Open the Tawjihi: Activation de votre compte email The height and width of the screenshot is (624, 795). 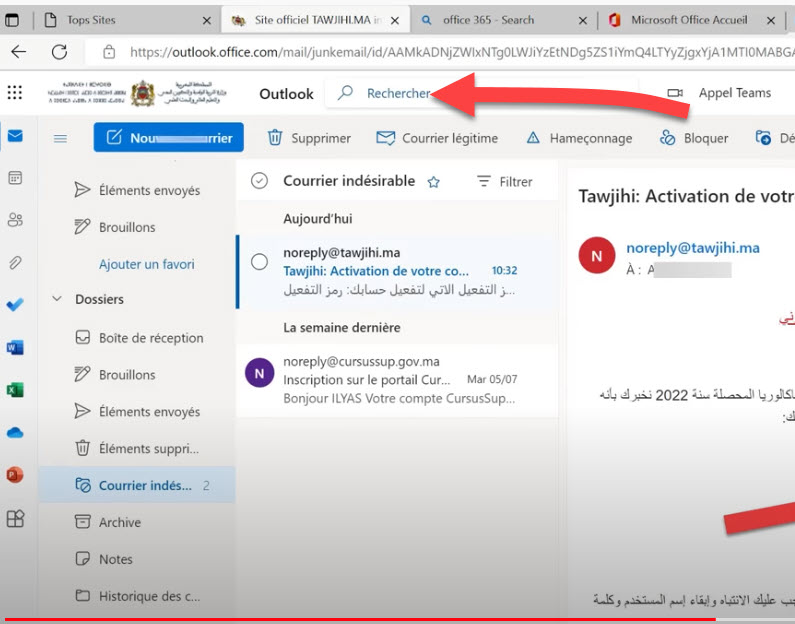click(397, 271)
